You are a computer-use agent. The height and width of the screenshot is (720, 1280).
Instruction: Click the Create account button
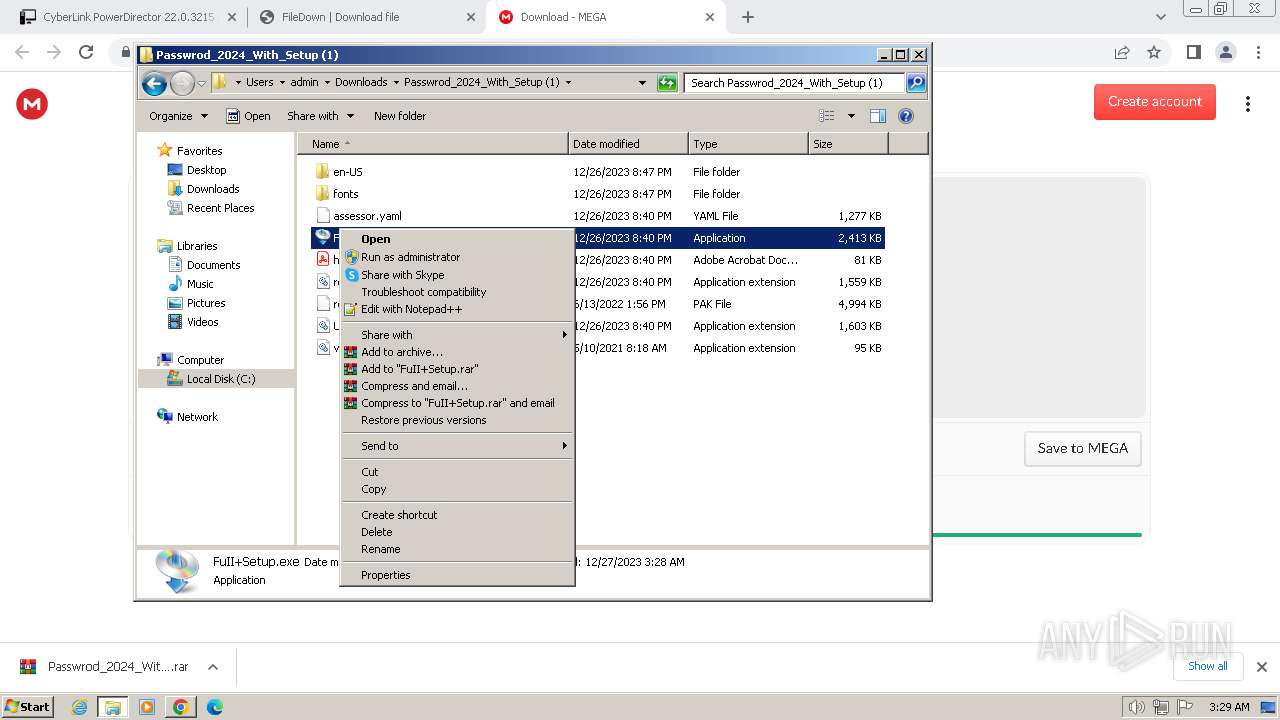coord(1154,102)
